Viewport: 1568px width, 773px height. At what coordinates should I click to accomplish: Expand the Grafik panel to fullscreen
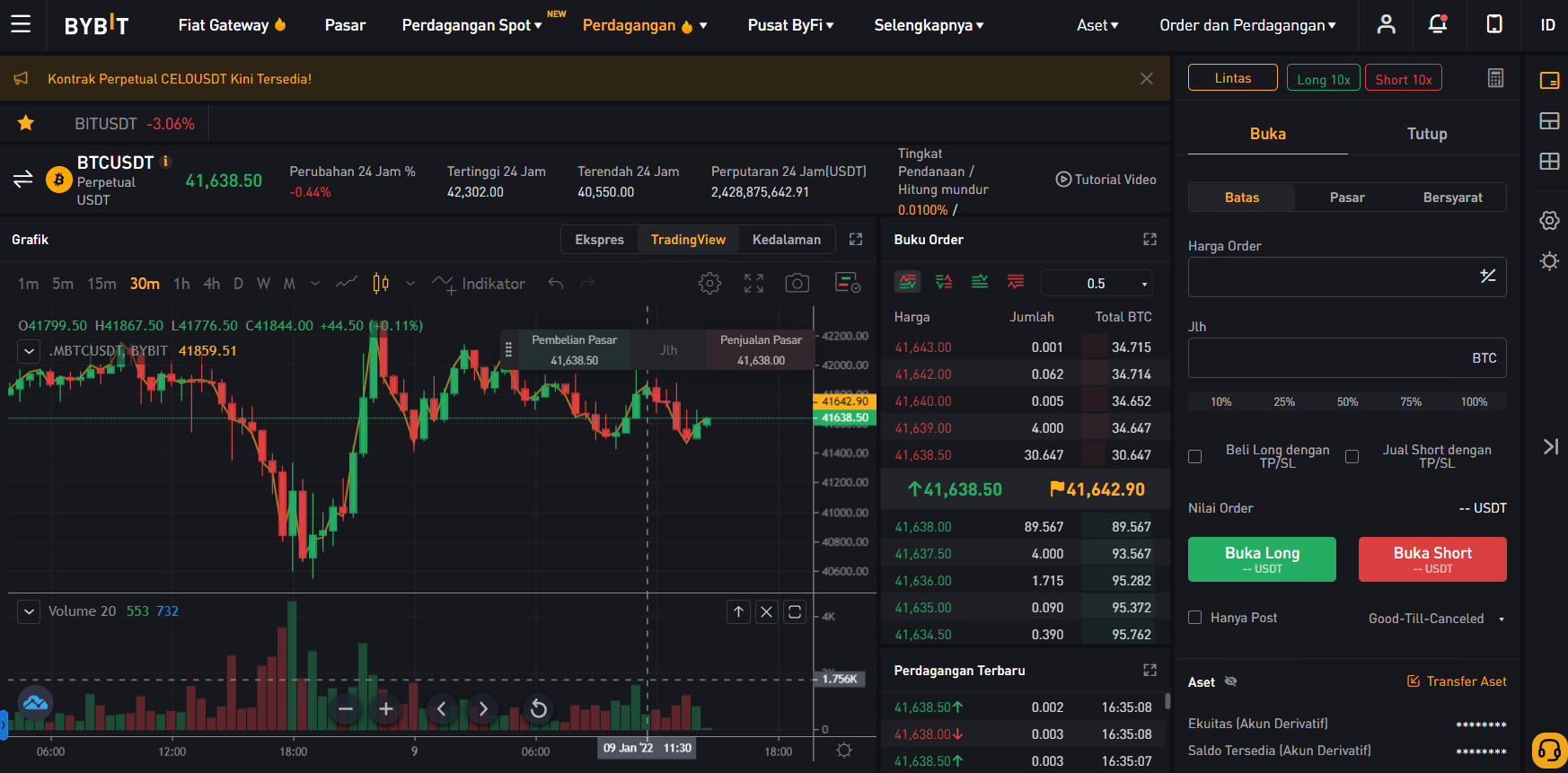(856, 240)
